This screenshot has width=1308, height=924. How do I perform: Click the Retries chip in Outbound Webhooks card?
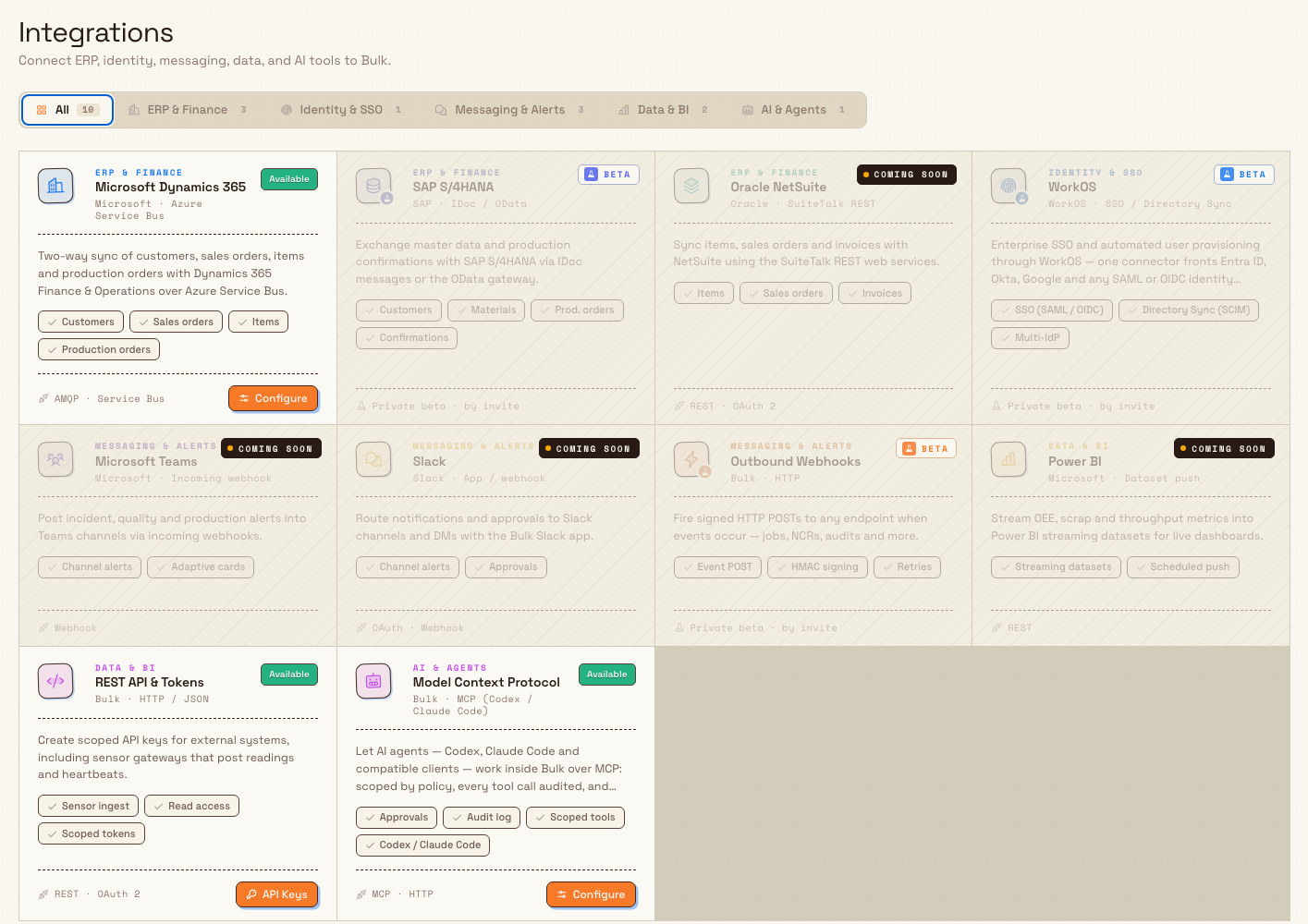coord(907,567)
